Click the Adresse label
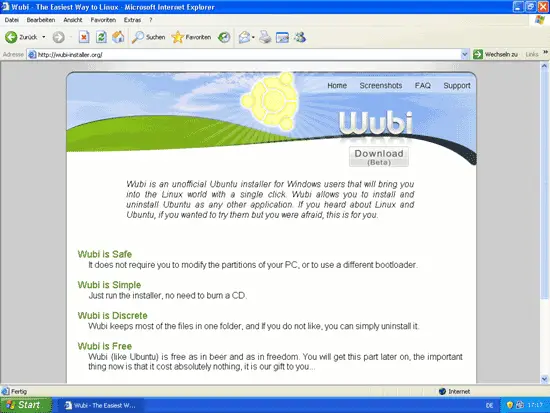The image size is (550, 413). [13, 54]
